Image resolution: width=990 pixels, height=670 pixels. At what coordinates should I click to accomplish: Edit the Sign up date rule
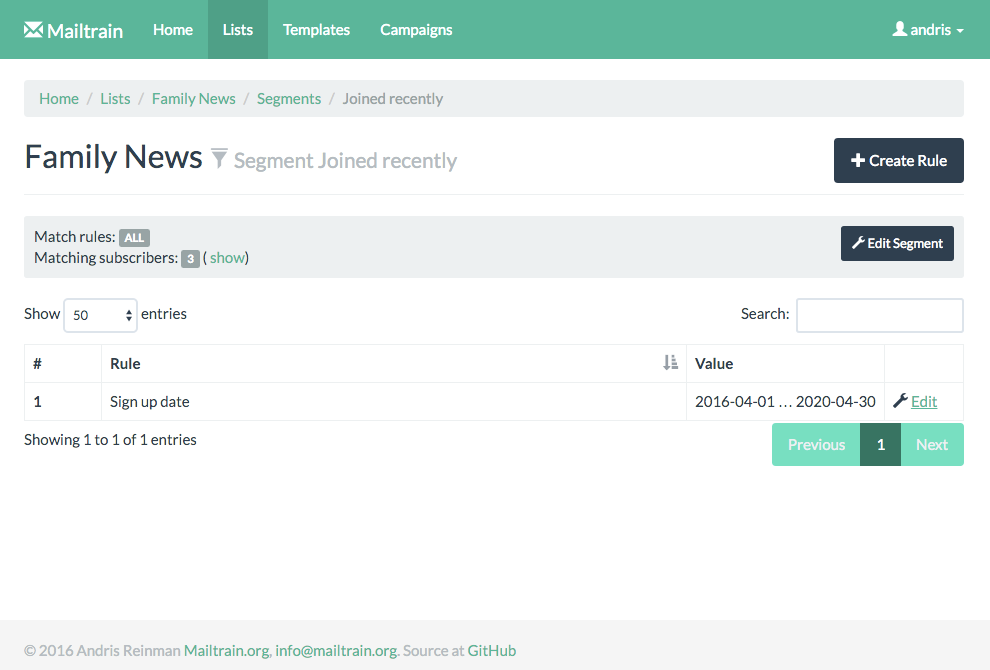click(x=924, y=402)
